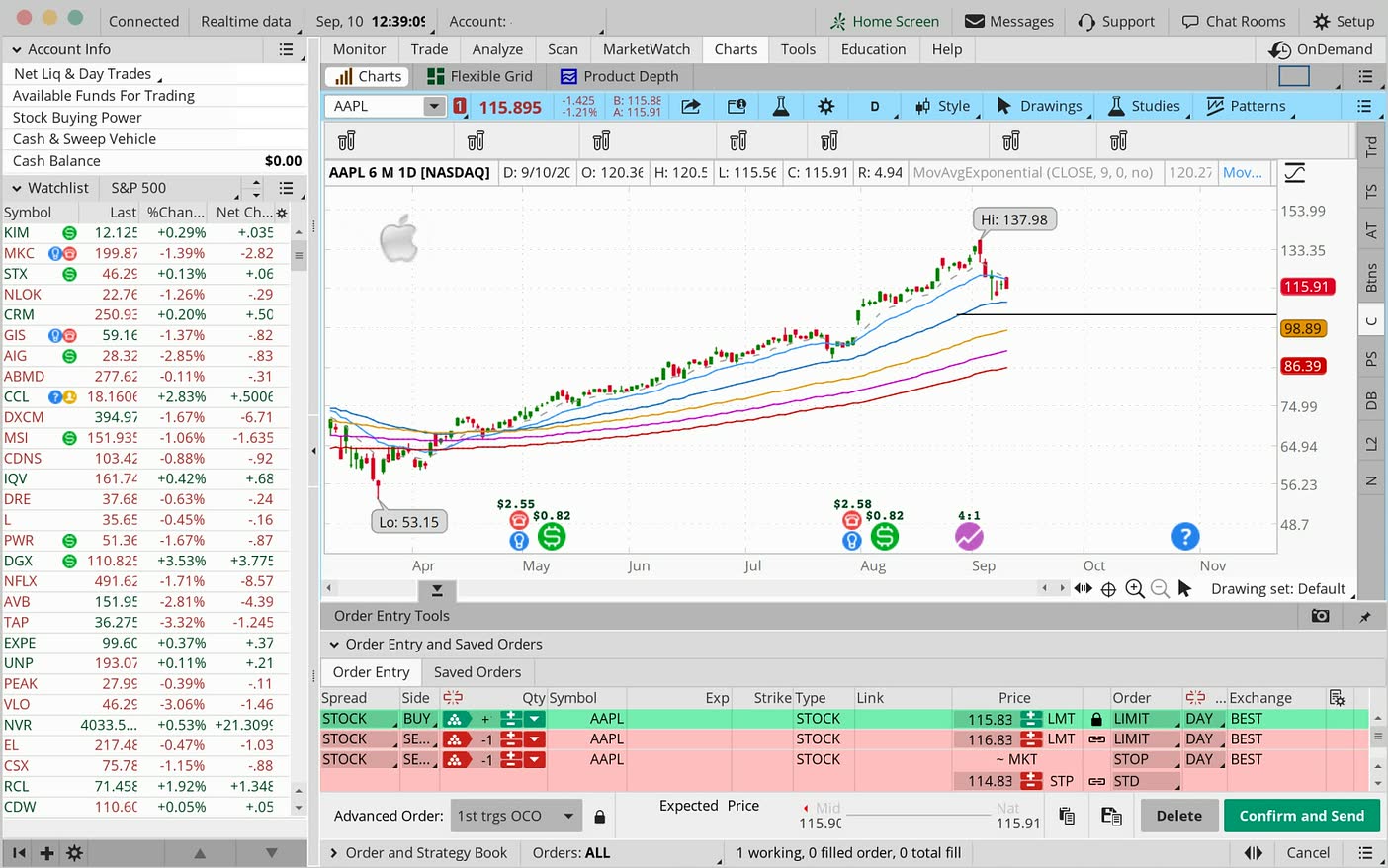1388x868 pixels.
Task: Click the crosshair pan icon below chart
Action: (1109, 589)
